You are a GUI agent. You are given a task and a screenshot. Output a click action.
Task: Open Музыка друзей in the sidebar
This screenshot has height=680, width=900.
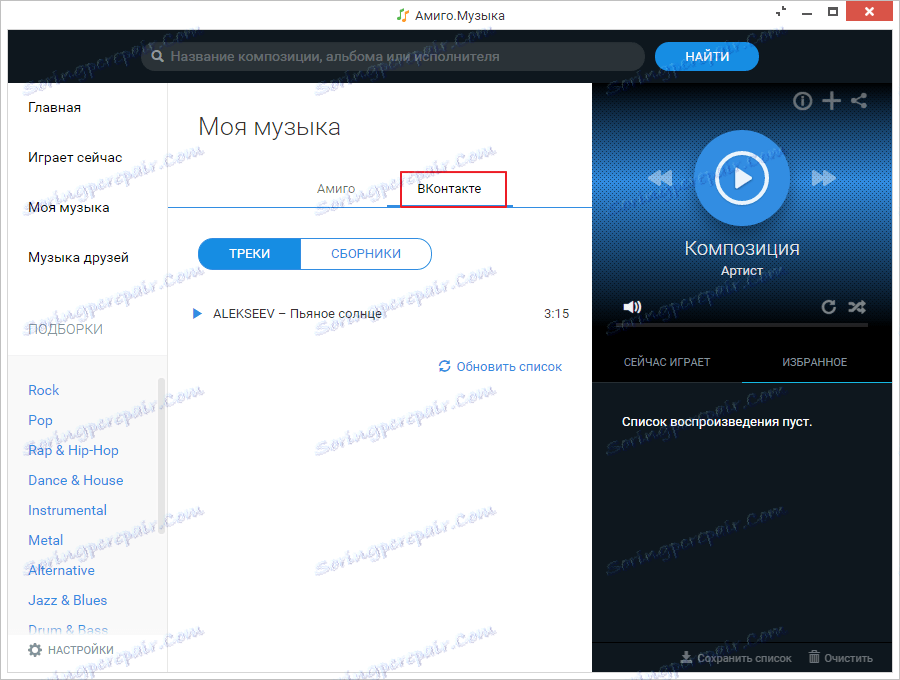pyautogui.click(x=78, y=257)
